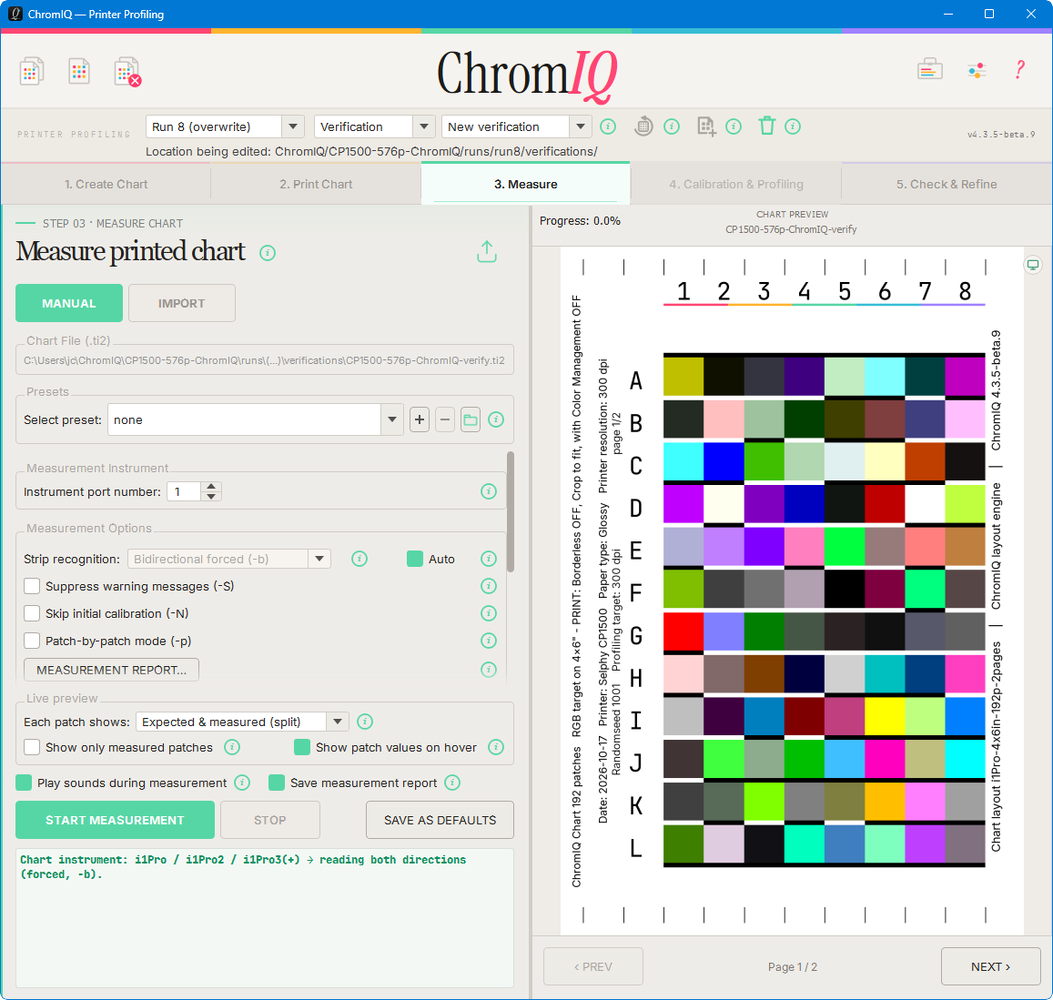Click the toolbox icon in top right

click(x=930, y=69)
